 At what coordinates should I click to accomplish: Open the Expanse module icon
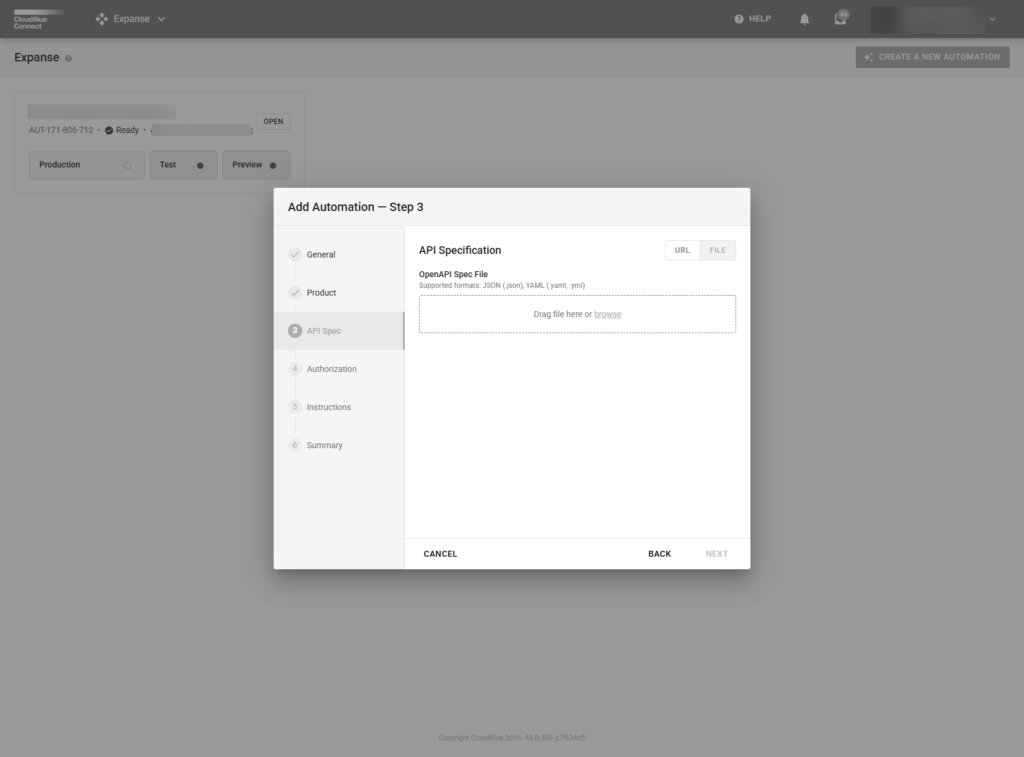[102, 19]
